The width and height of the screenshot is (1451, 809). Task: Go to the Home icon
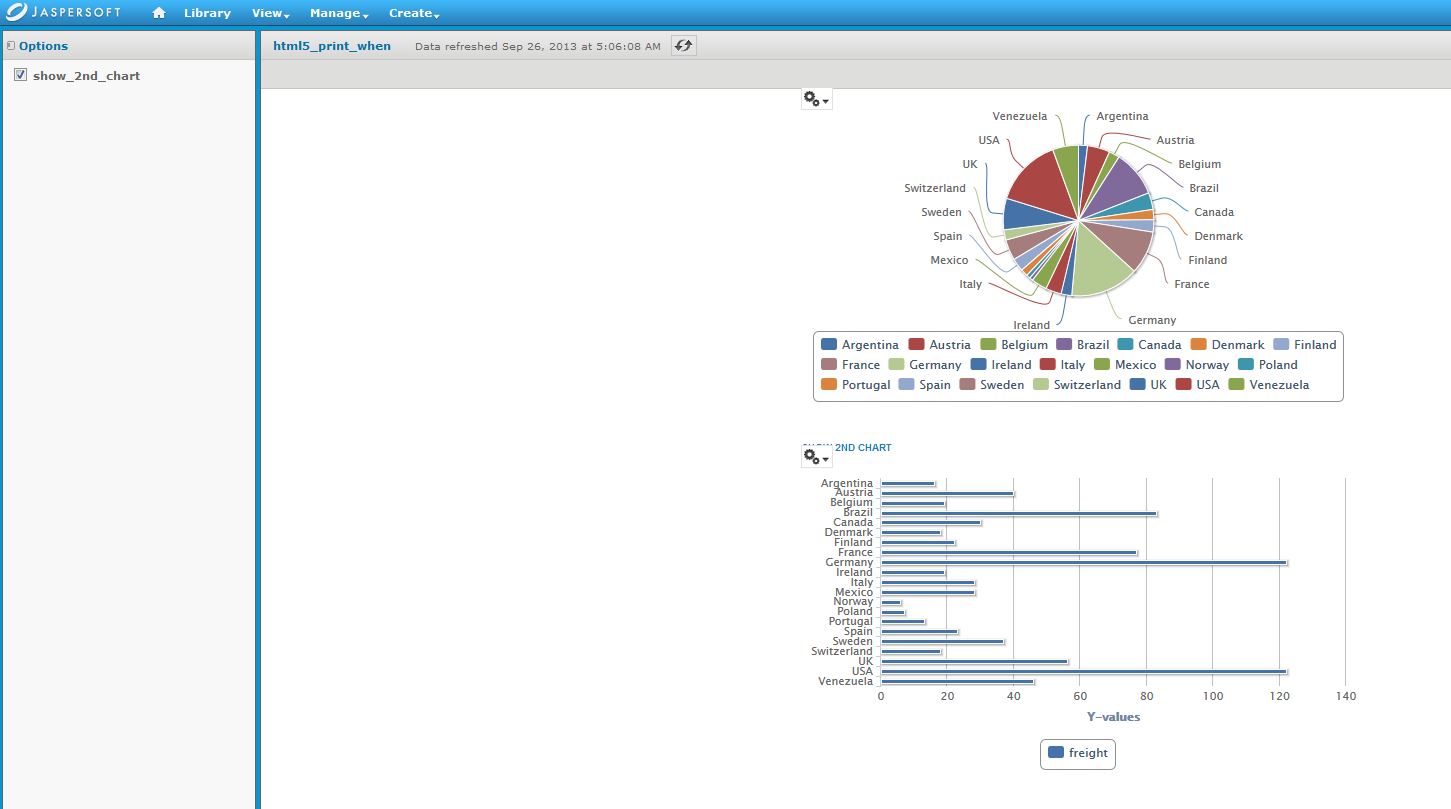click(158, 13)
